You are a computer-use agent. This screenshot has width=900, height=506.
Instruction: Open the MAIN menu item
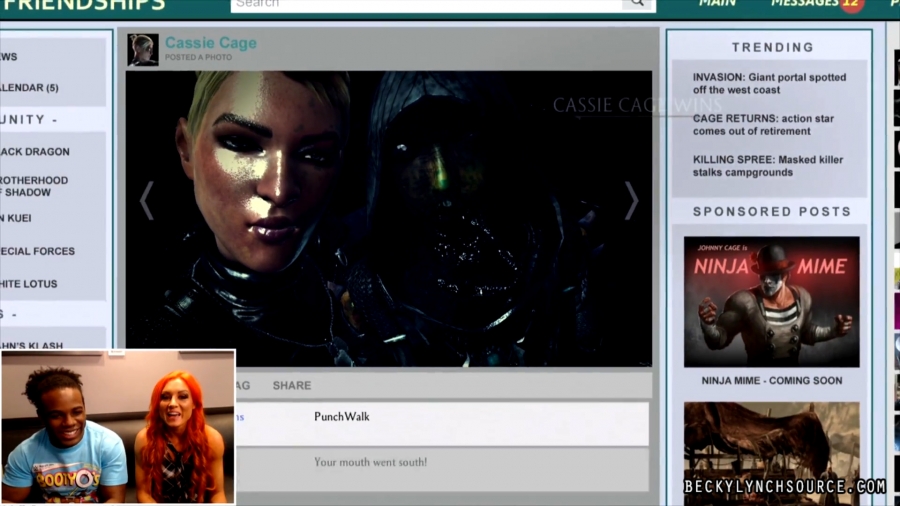[x=717, y=4]
